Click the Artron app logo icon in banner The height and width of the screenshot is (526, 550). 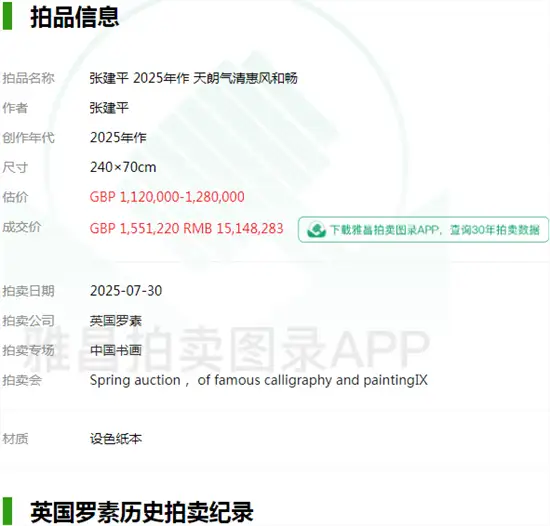pyautogui.click(x=316, y=230)
